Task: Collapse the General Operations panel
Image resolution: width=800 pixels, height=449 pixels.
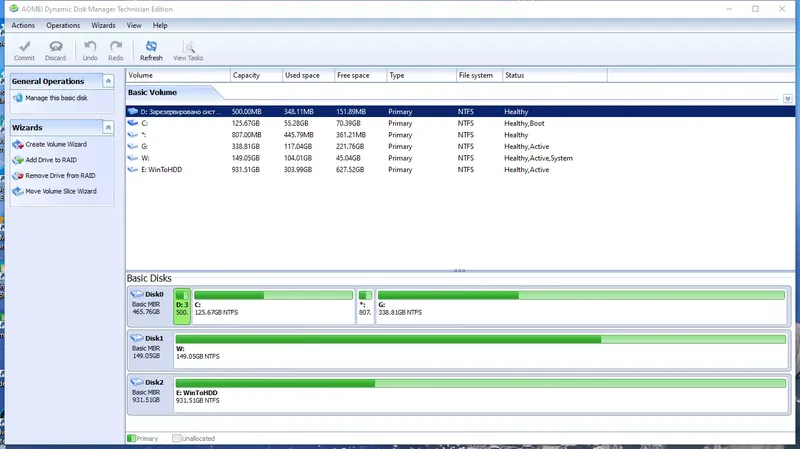Action: (108, 81)
